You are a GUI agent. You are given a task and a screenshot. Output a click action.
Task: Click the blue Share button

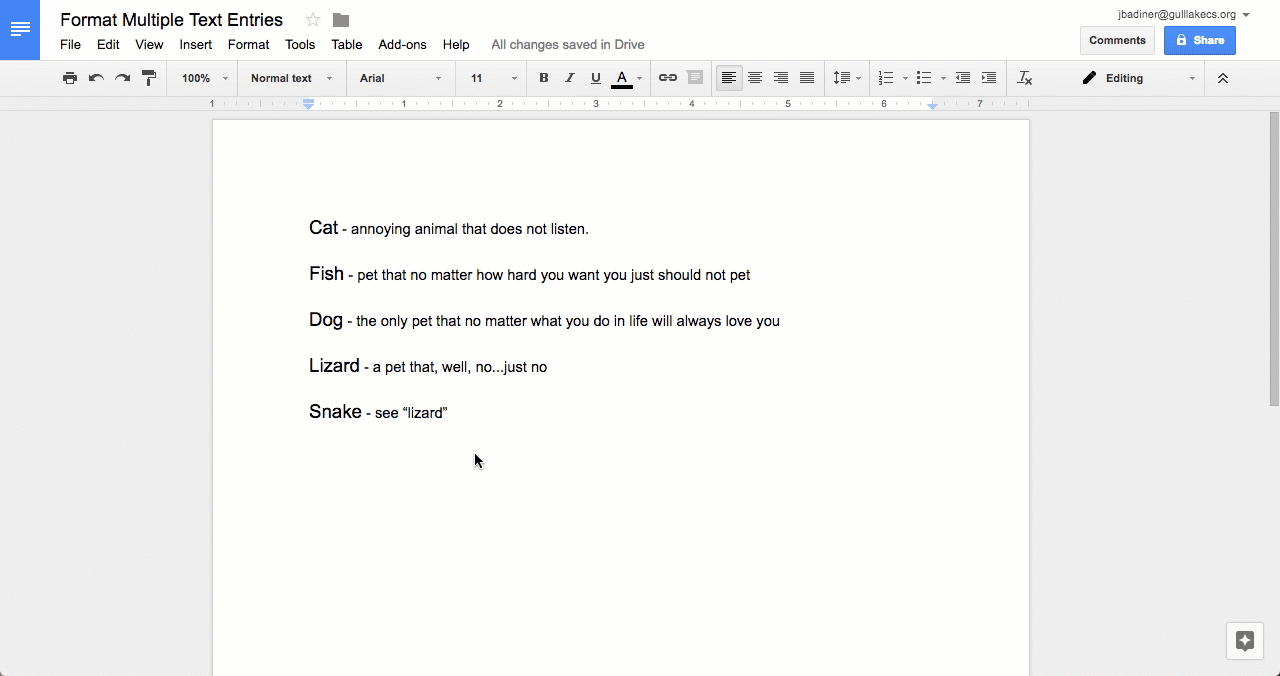coord(1200,40)
